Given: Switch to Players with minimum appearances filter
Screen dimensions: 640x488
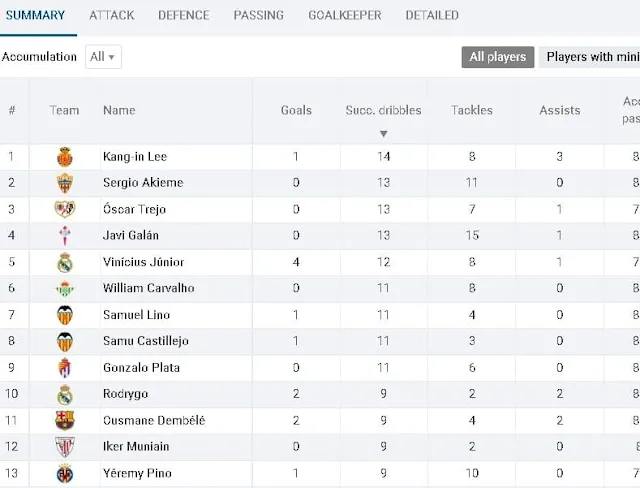Looking at the screenshot, I should pos(589,57).
